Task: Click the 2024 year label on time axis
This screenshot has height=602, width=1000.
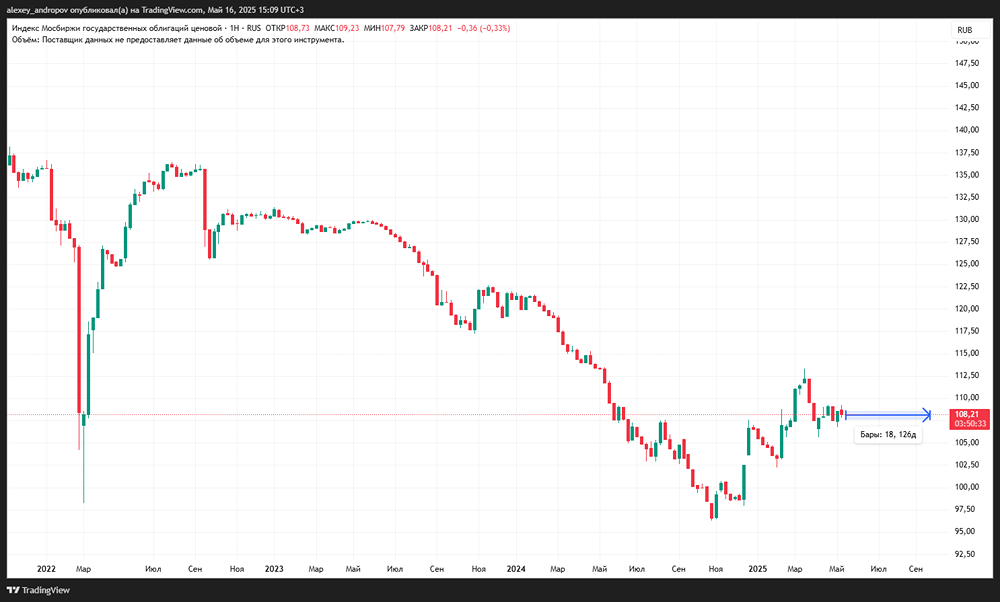Action: [x=516, y=569]
